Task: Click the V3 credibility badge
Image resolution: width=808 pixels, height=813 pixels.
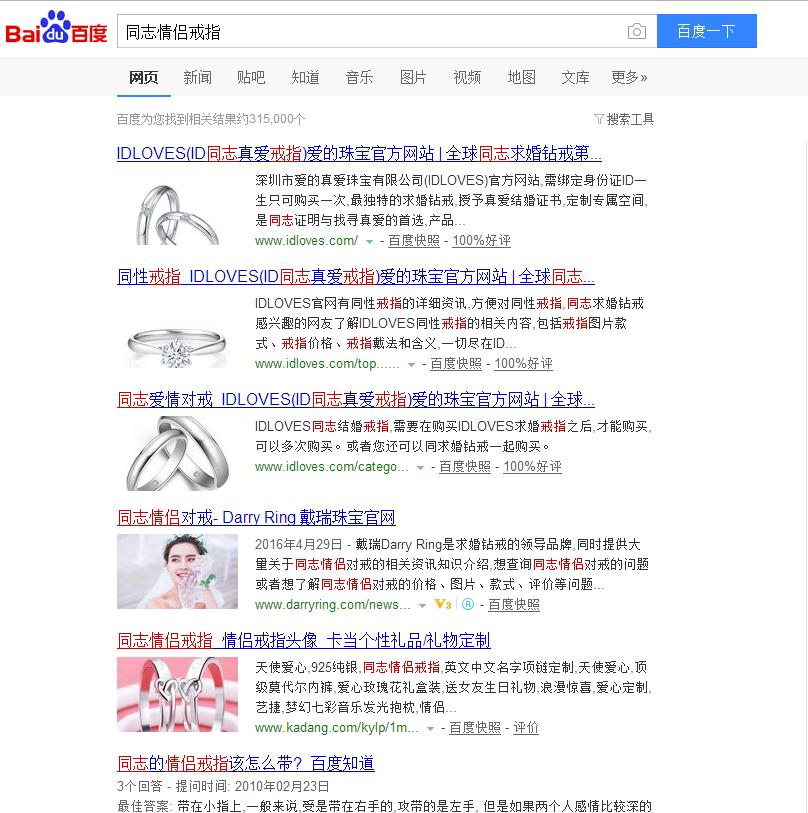Action: pos(442,604)
